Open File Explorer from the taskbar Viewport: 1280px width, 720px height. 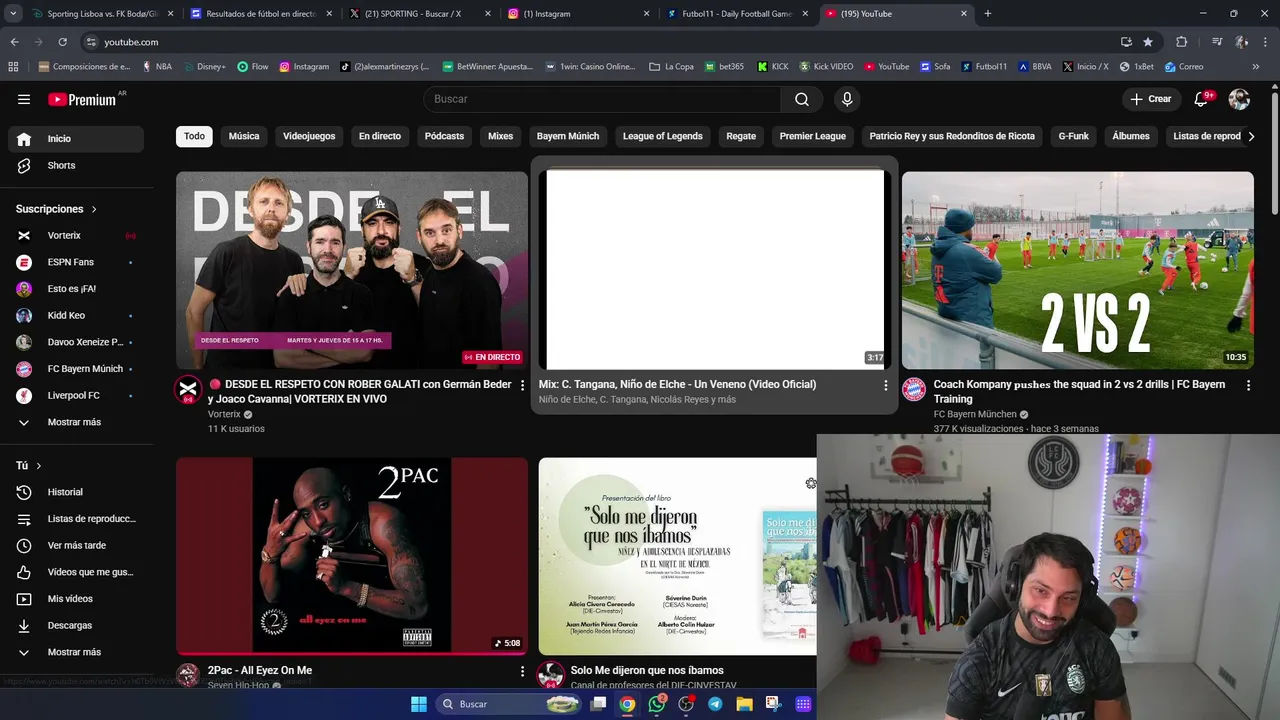(x=745, y=704)
